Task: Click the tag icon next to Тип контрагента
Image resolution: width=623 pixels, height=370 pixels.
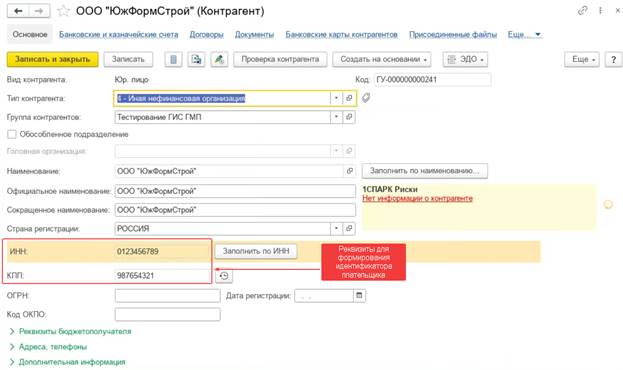Action: [x=366, y=98]
